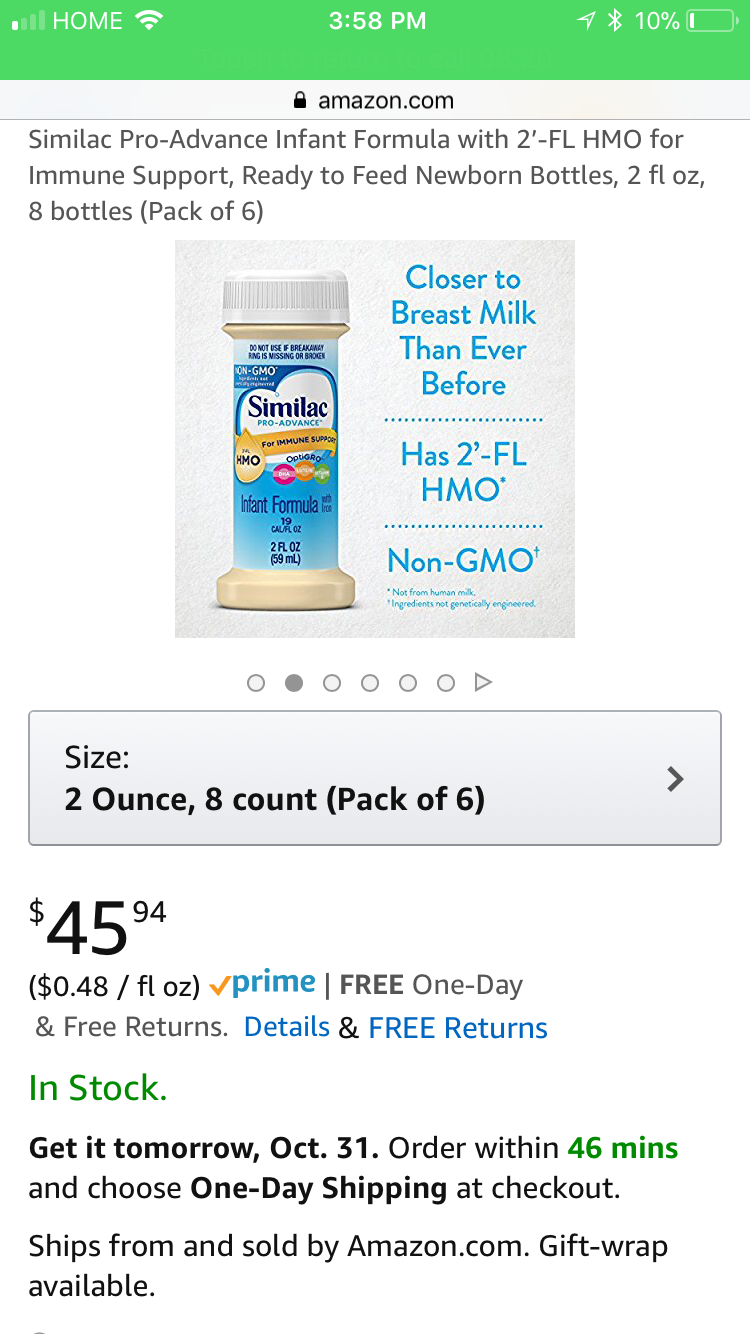The height and width of the screenshot is (1334, 750).
Task: Tap the location arrow icon in status bar
Action: (585, 20)
